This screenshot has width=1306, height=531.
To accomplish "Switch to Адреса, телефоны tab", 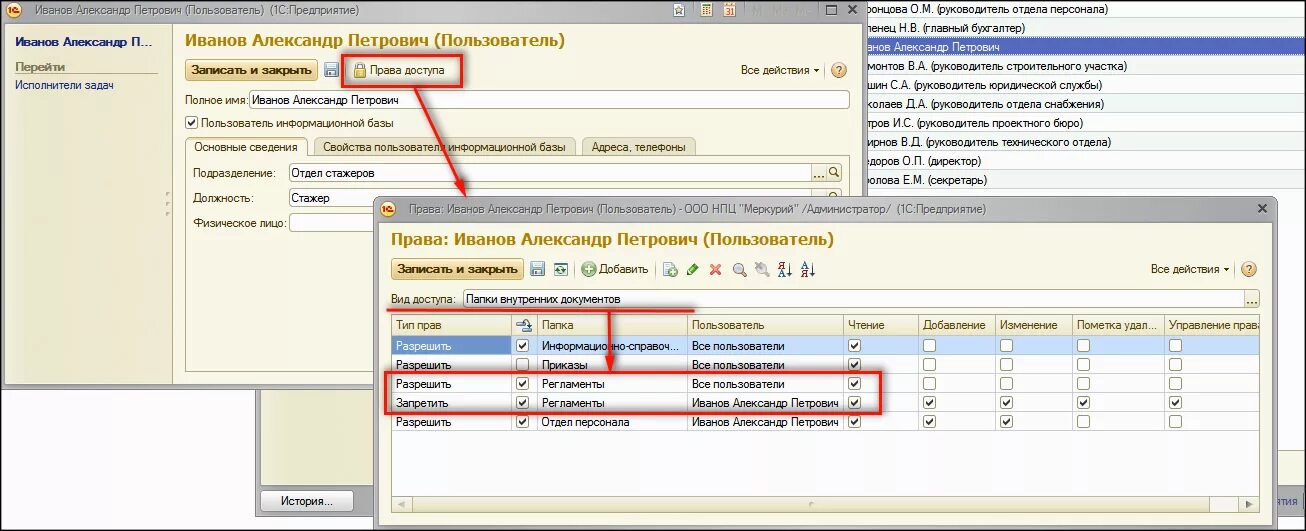I will (638, 147).
